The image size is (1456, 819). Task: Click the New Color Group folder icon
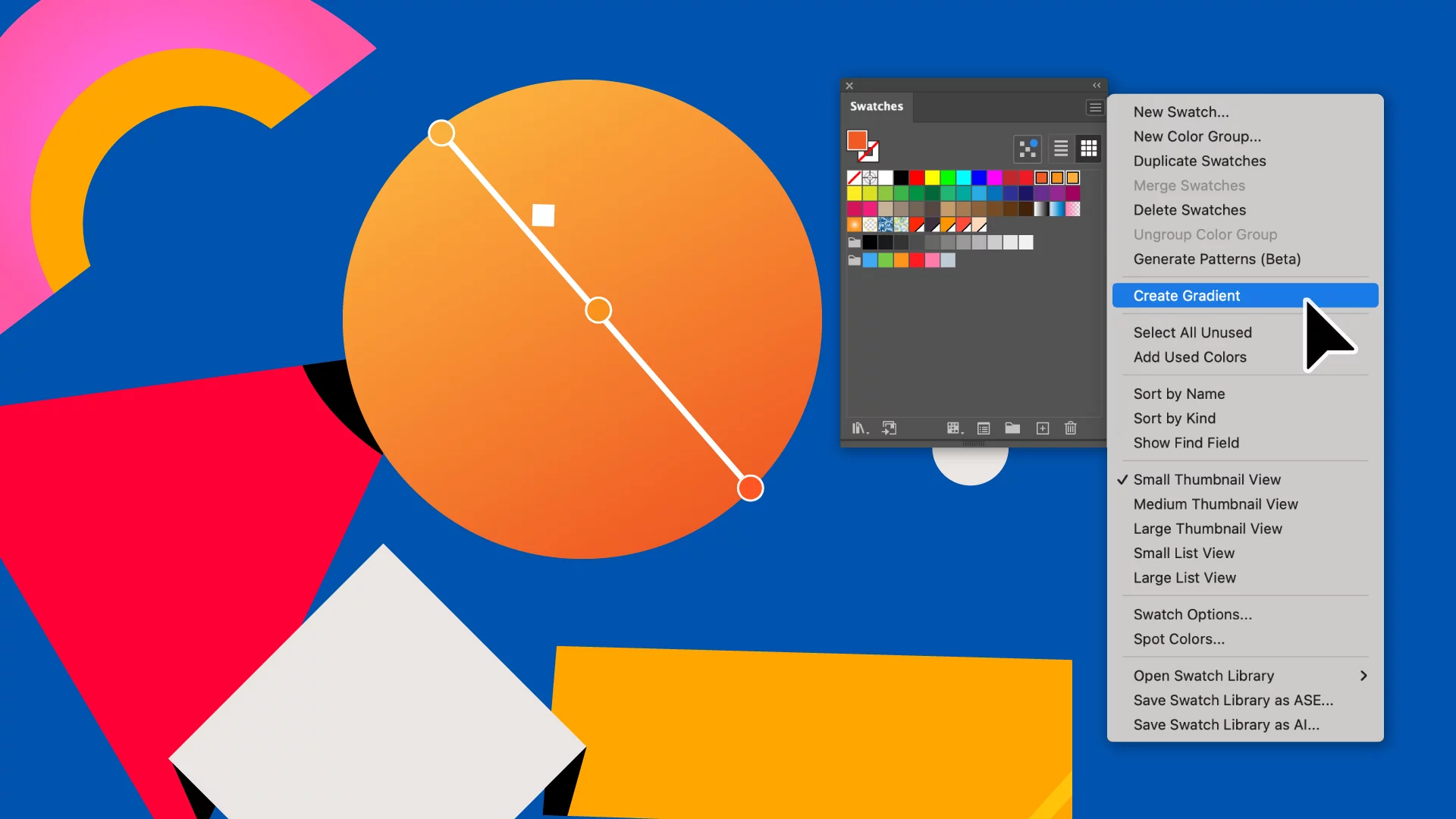point(1012,428)
